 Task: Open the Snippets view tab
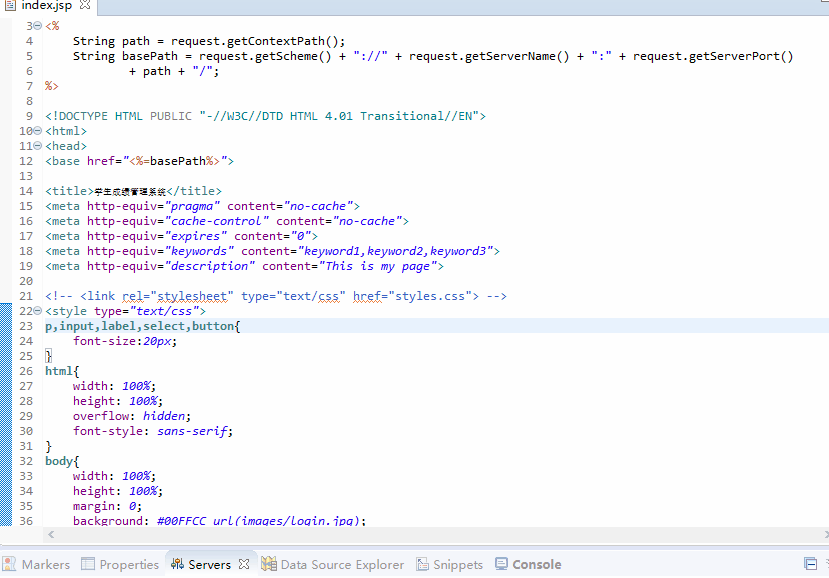(449, 564)
